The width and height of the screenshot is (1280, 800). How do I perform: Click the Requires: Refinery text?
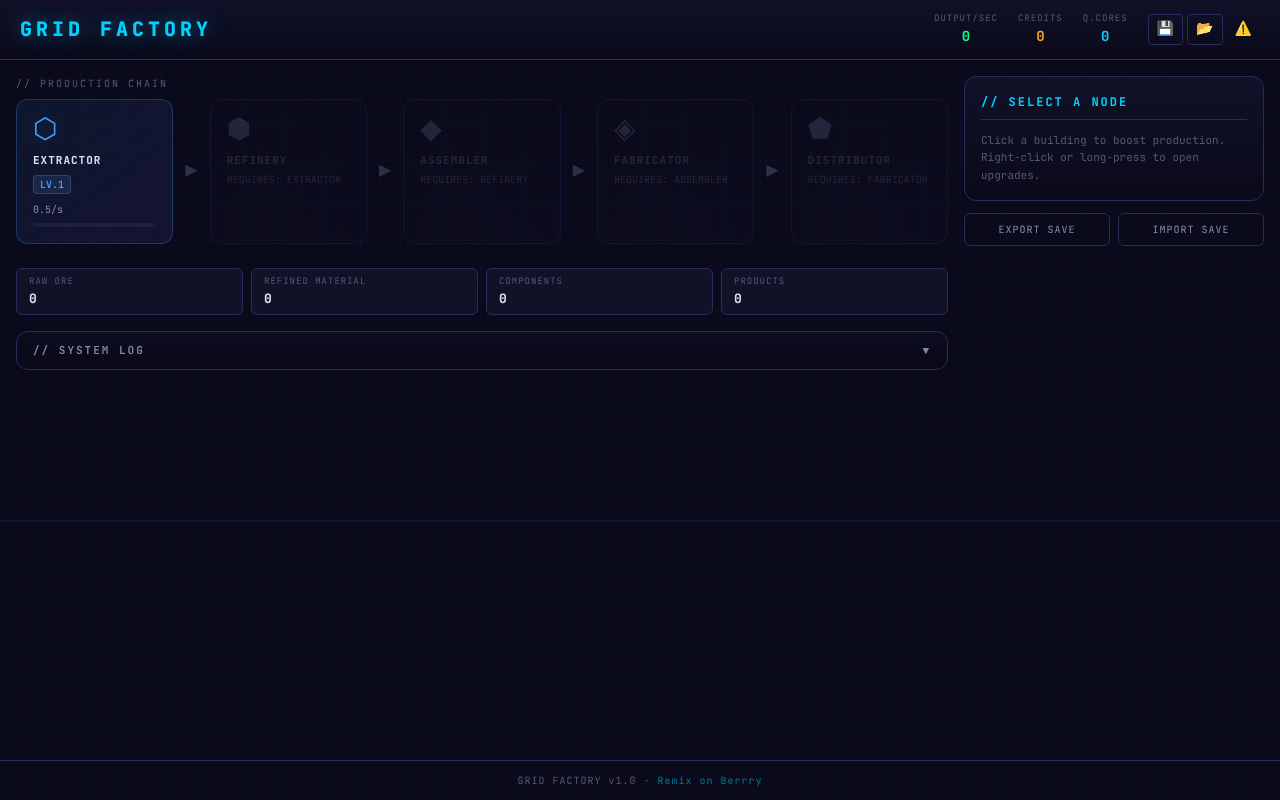[x=474, y=180]
